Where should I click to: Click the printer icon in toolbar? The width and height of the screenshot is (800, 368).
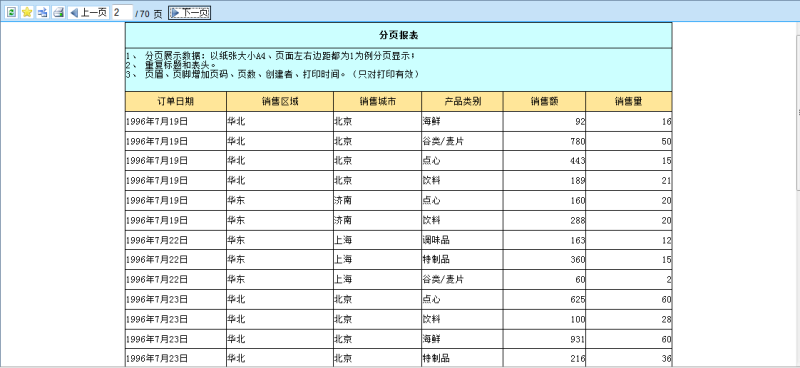point(59,12)
